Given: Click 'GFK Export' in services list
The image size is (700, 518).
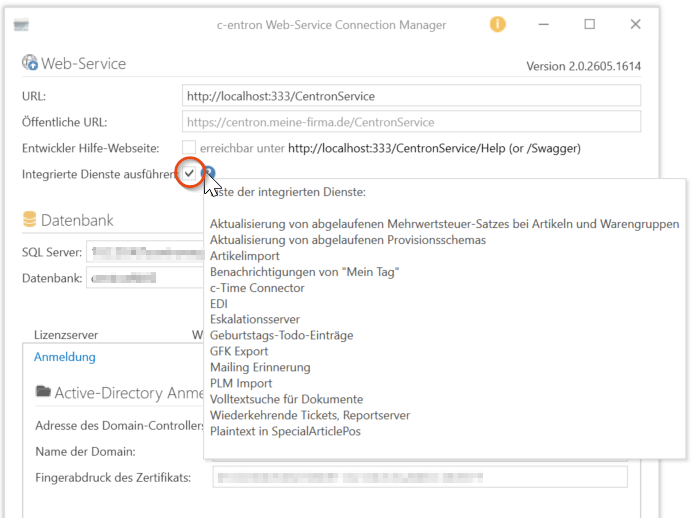Looking at the screenshot, I should [x=239, y=351].
